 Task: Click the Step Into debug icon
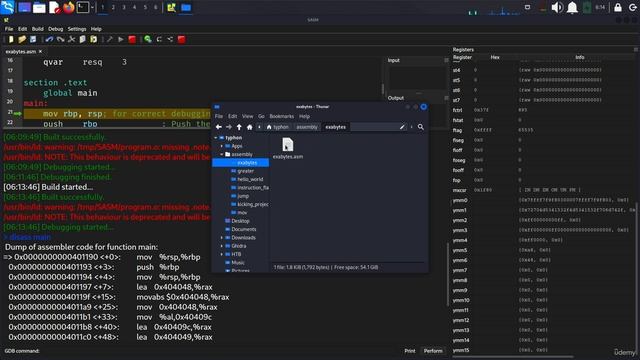(170, 39)
